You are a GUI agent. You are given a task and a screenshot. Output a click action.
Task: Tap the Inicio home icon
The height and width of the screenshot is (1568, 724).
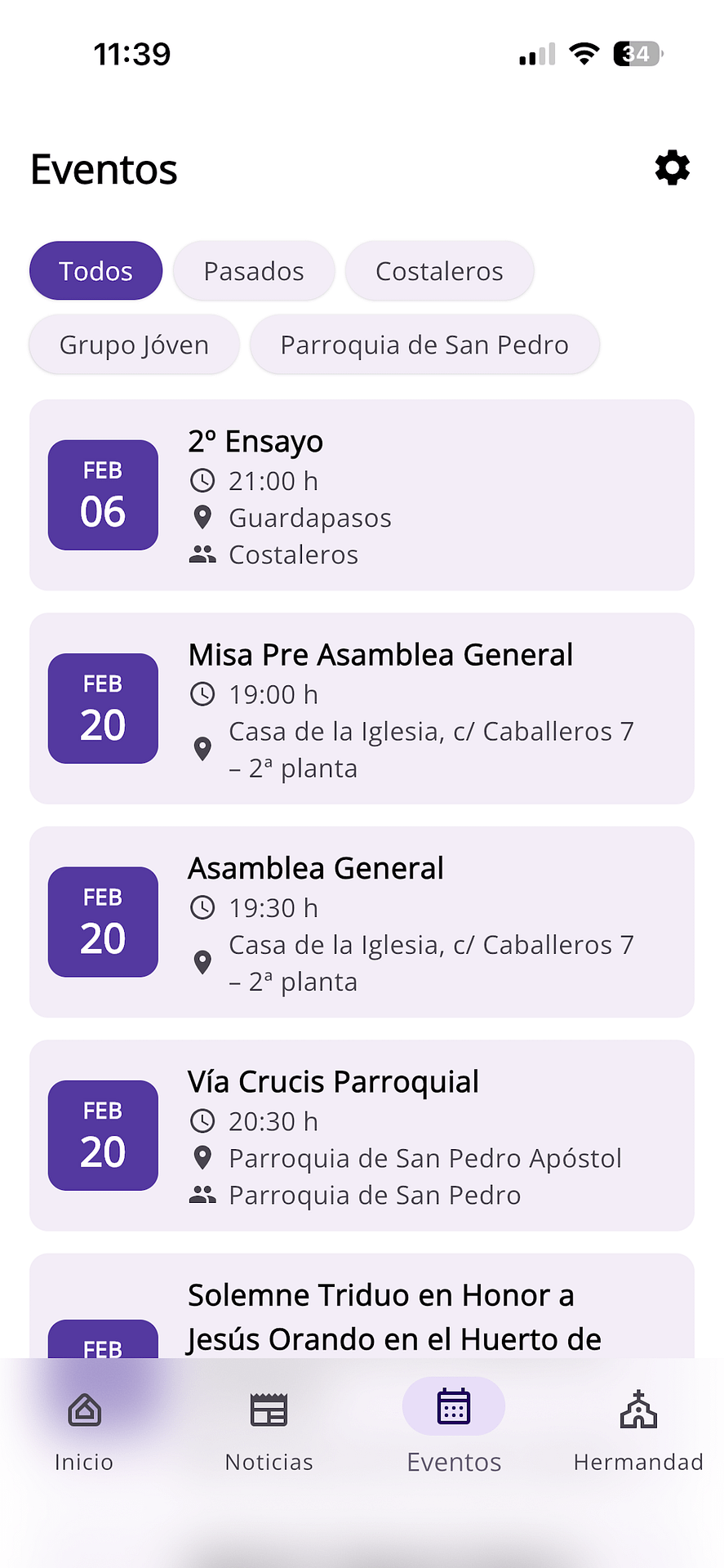[84, 1410]
